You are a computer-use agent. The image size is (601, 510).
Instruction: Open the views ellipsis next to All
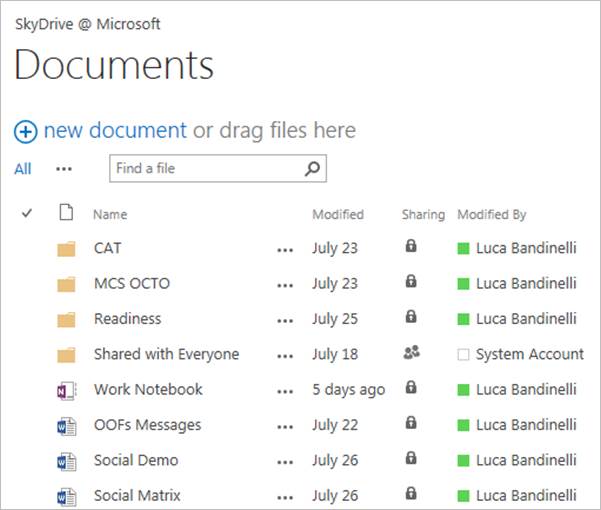point(64,169)
